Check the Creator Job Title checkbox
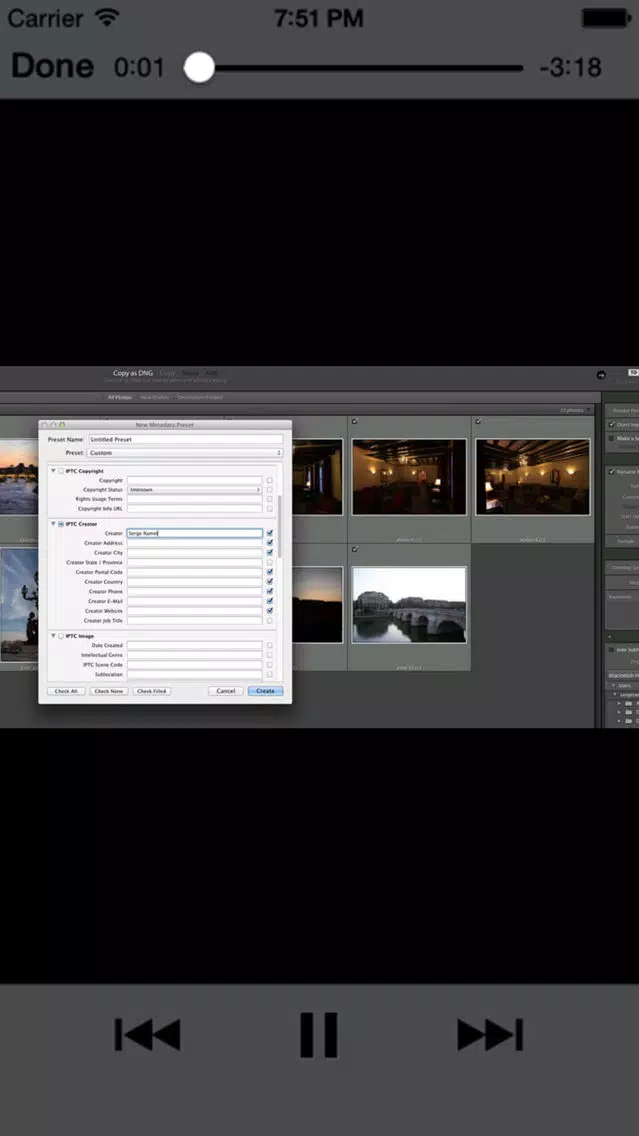 [x=270, y=621]
